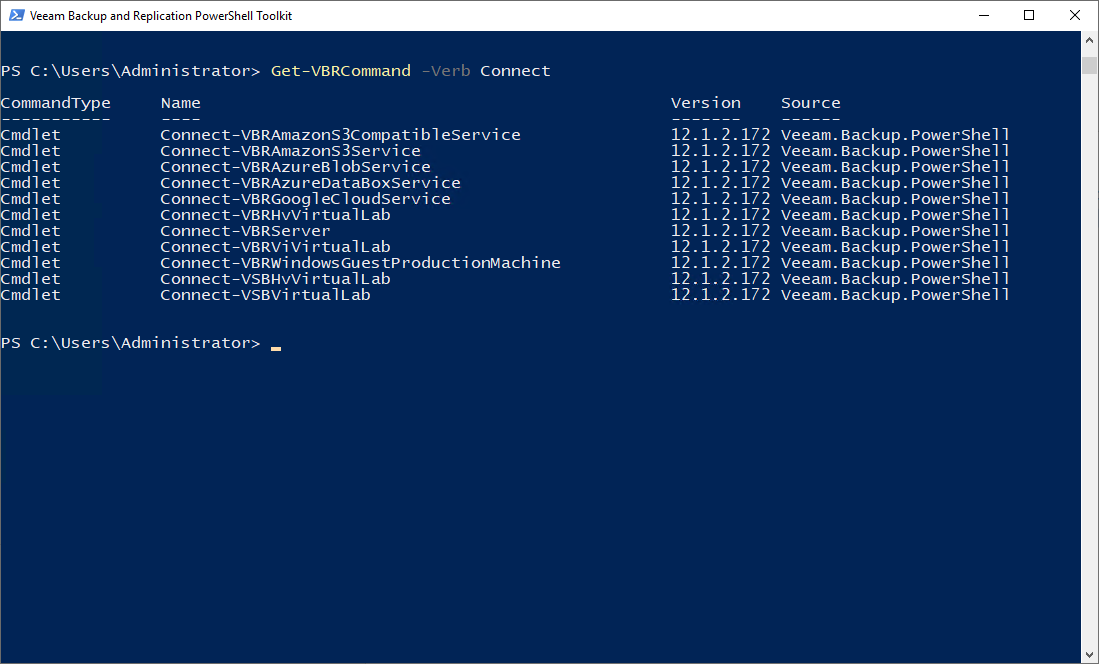
Task: Click Connect-VBRAzureDataBoxService cmdlet name
Action: coord(310,183)
